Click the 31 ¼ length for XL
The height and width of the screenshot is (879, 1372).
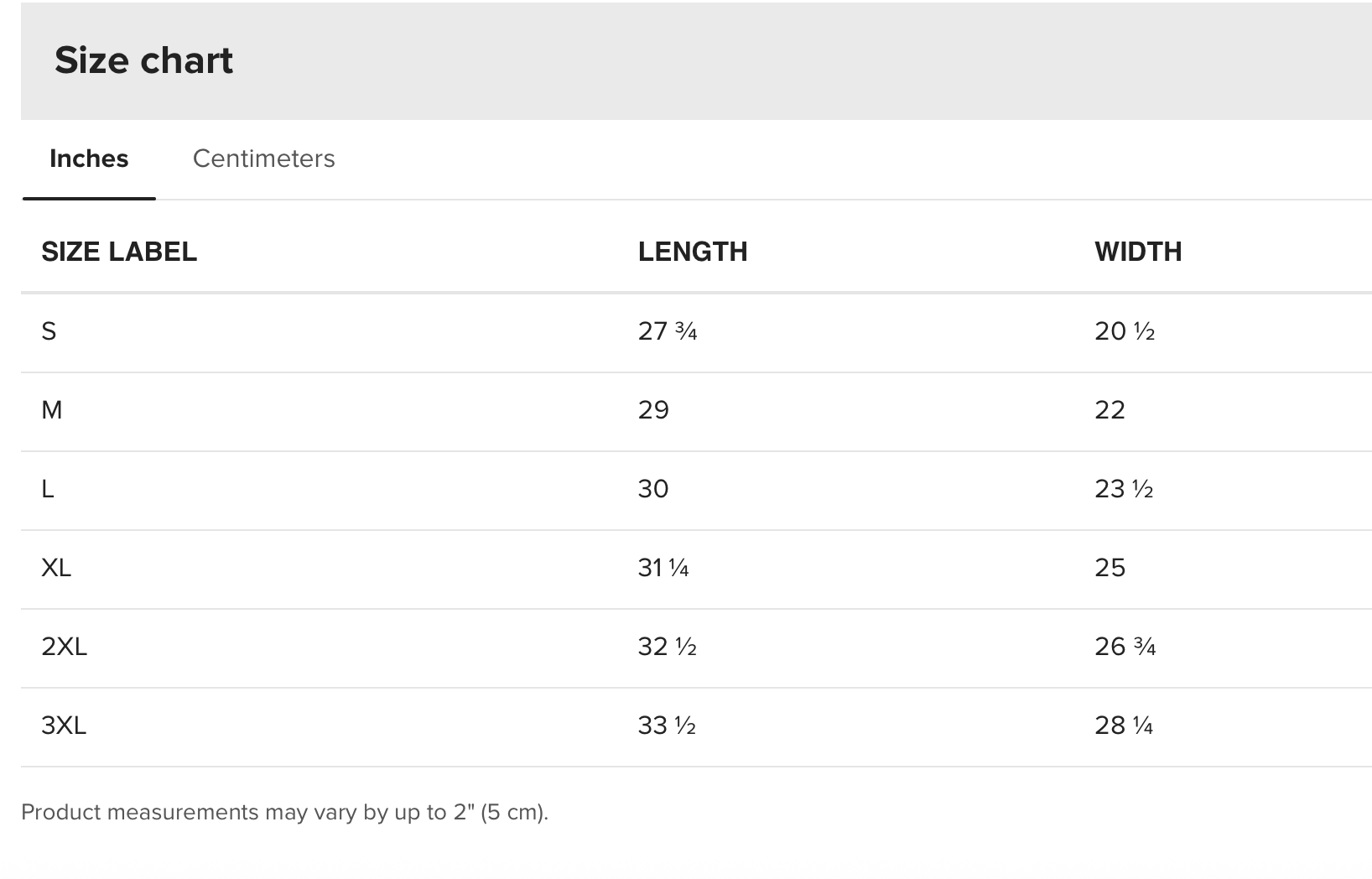[x=663, y=568]
